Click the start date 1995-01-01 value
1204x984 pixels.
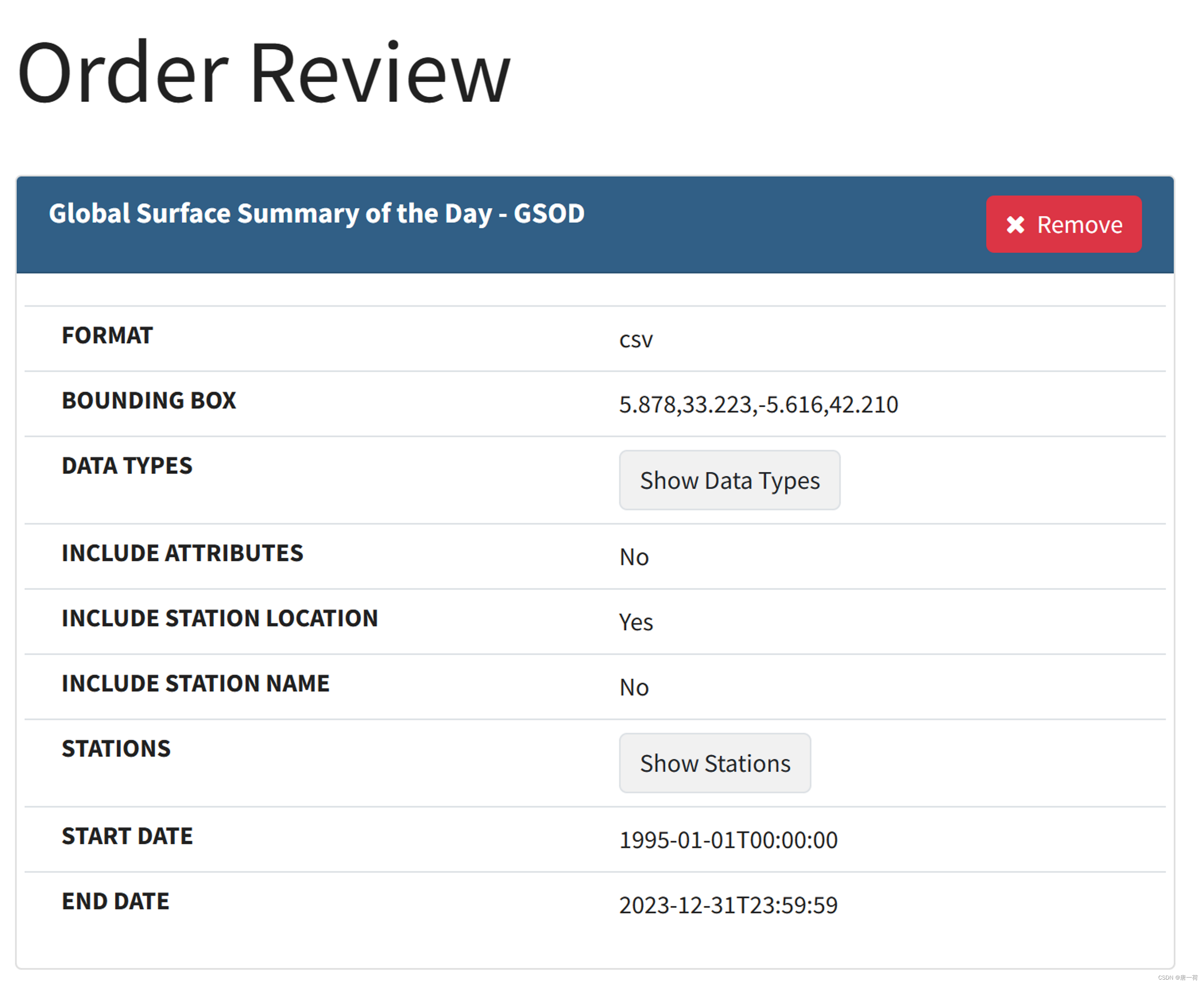[728, 840]
